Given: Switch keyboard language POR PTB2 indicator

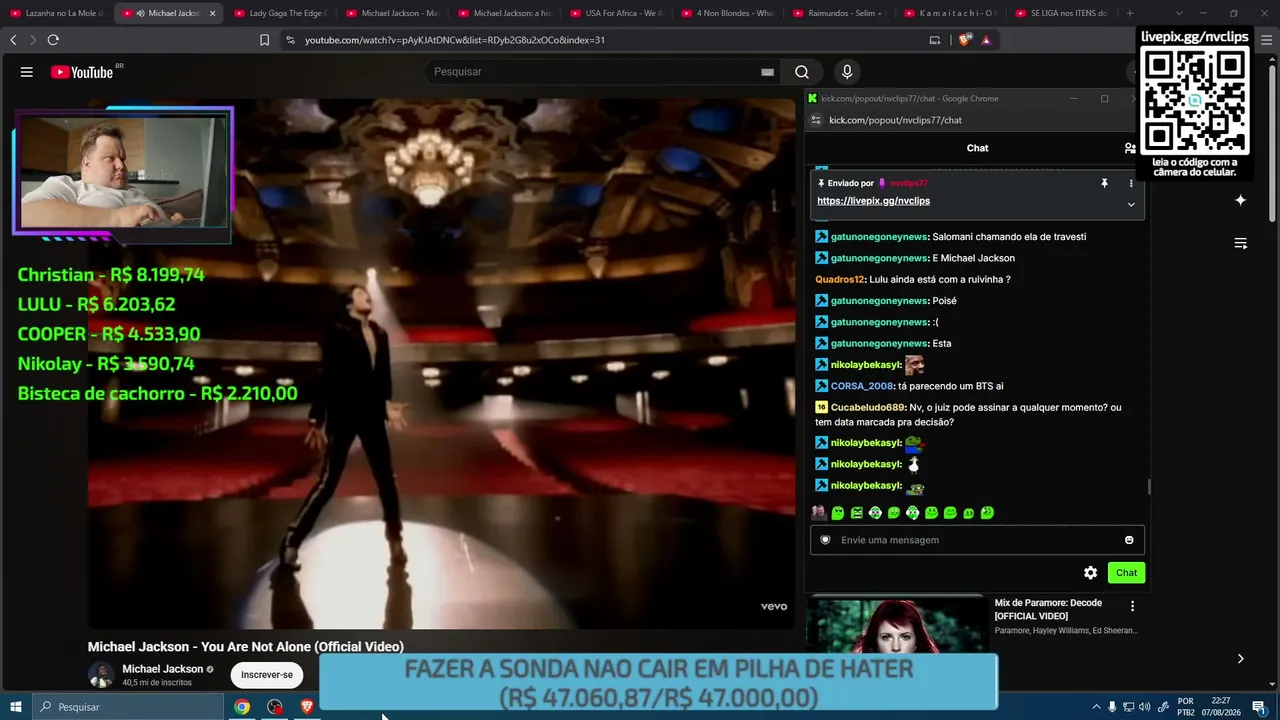Looking at the screenshot, I should pyautogui.click(x=1186, y=707).
